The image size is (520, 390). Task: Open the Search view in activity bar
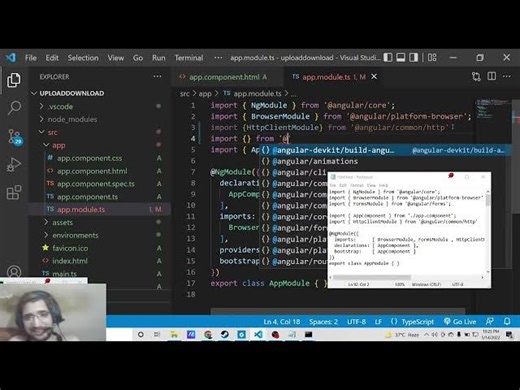click(14, 108)
